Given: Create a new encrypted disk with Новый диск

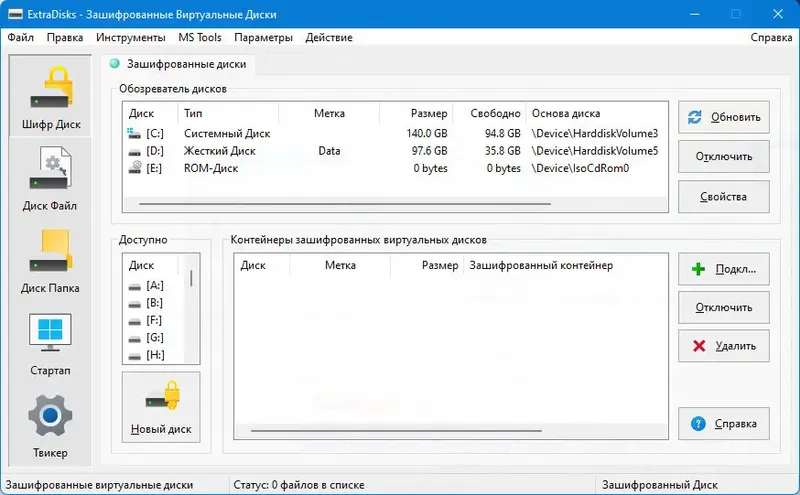Looking at the screenshot, I should tap(161, 407).
